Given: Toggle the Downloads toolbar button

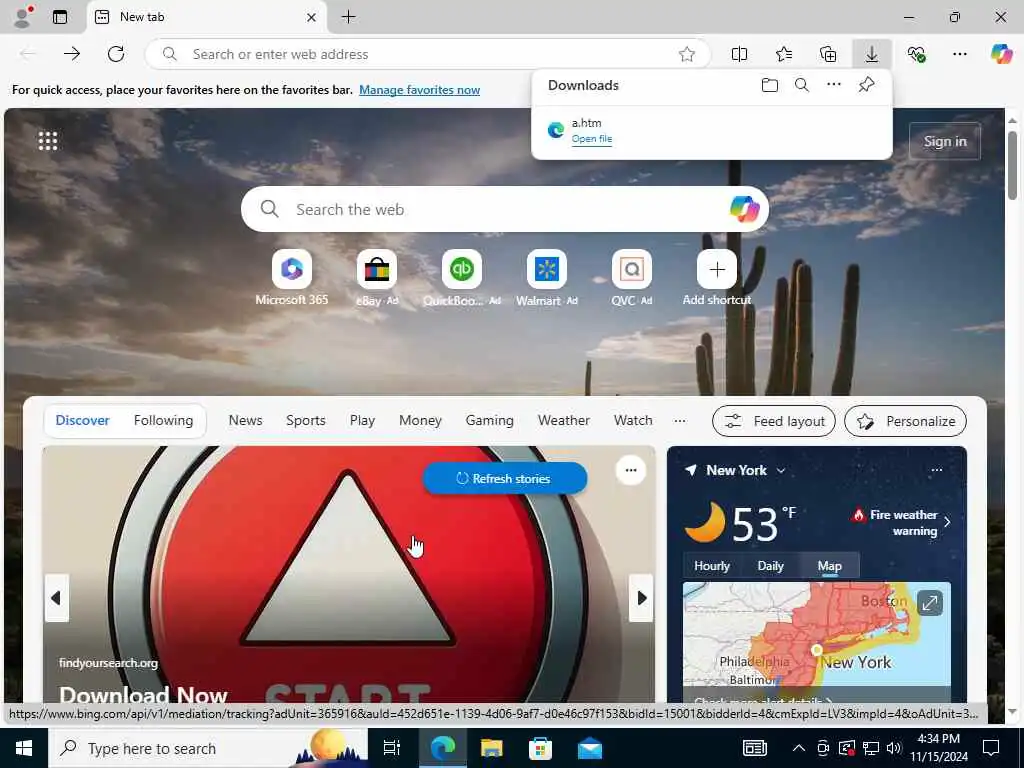Looking at the screenshot, I should pos(872,54).
